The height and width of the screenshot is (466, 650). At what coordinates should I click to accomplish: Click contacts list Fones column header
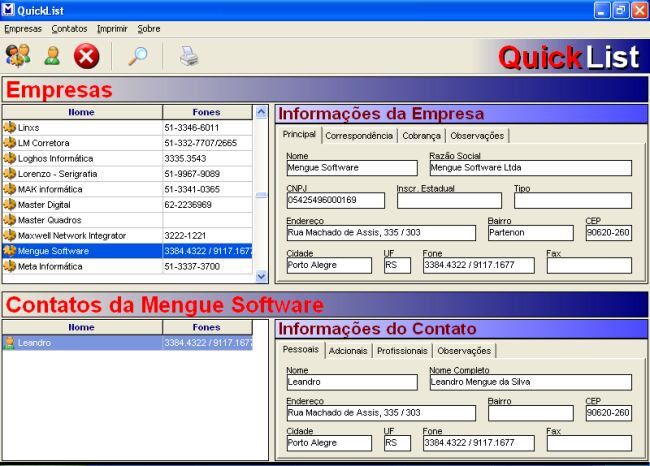click(207, 327)
